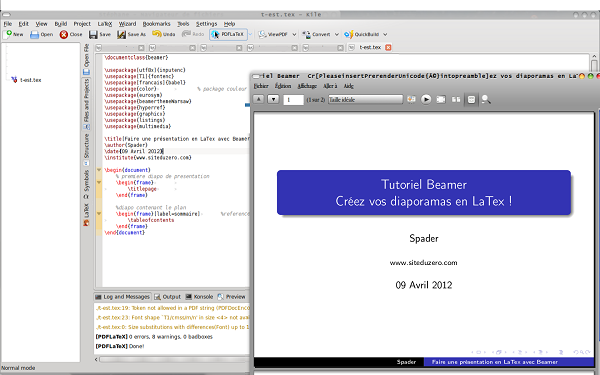
Task: Go to next page in PDF viewer
Action: click(273, 99)
